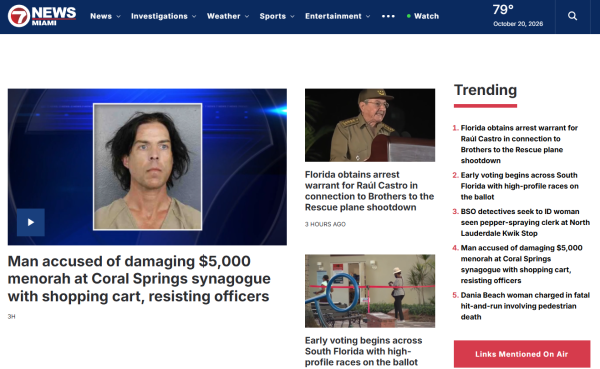Open the Weather menu item

click(x=223, y=16)
